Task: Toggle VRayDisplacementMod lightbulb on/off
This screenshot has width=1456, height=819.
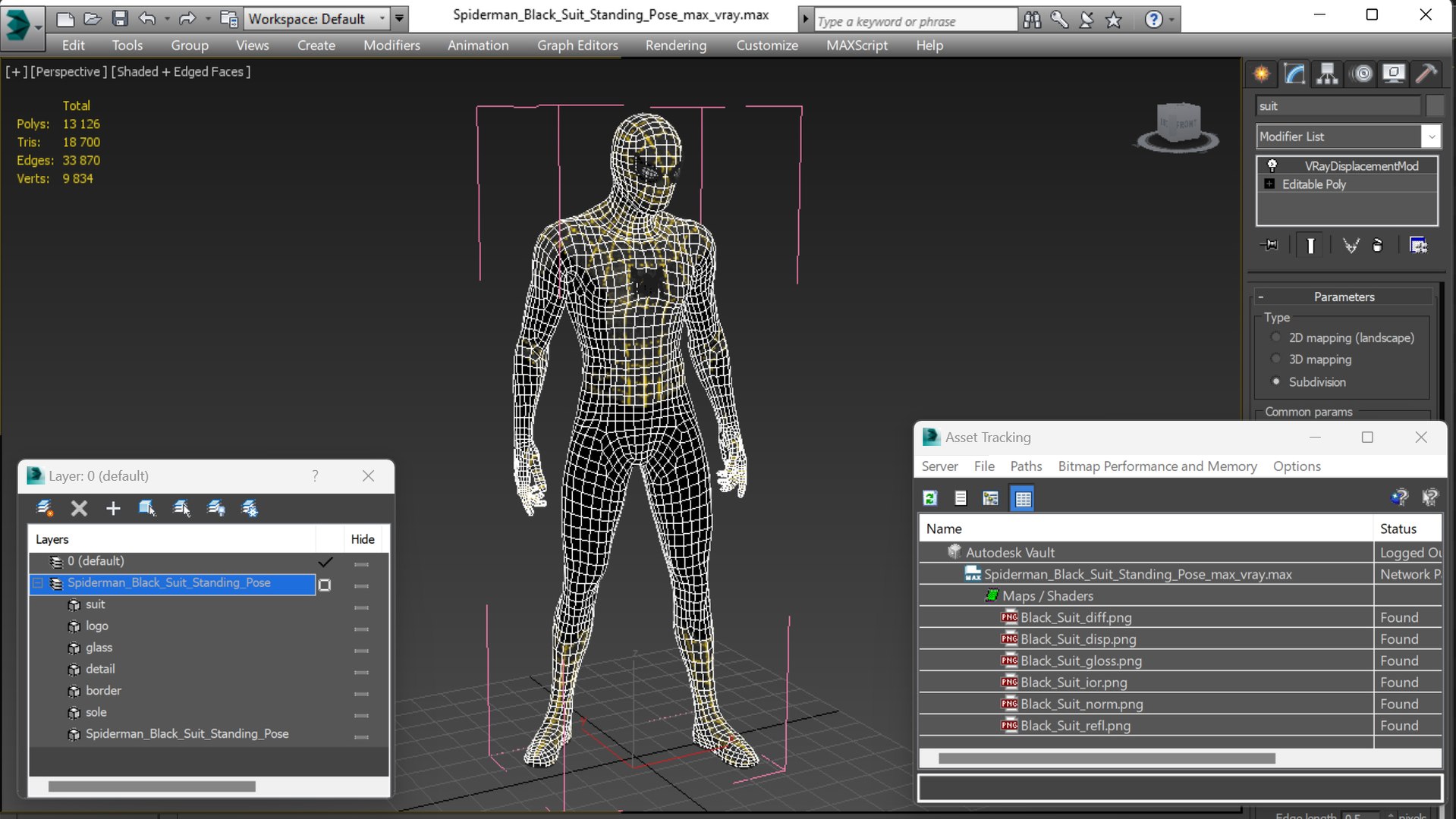Action: (1272, 165)
